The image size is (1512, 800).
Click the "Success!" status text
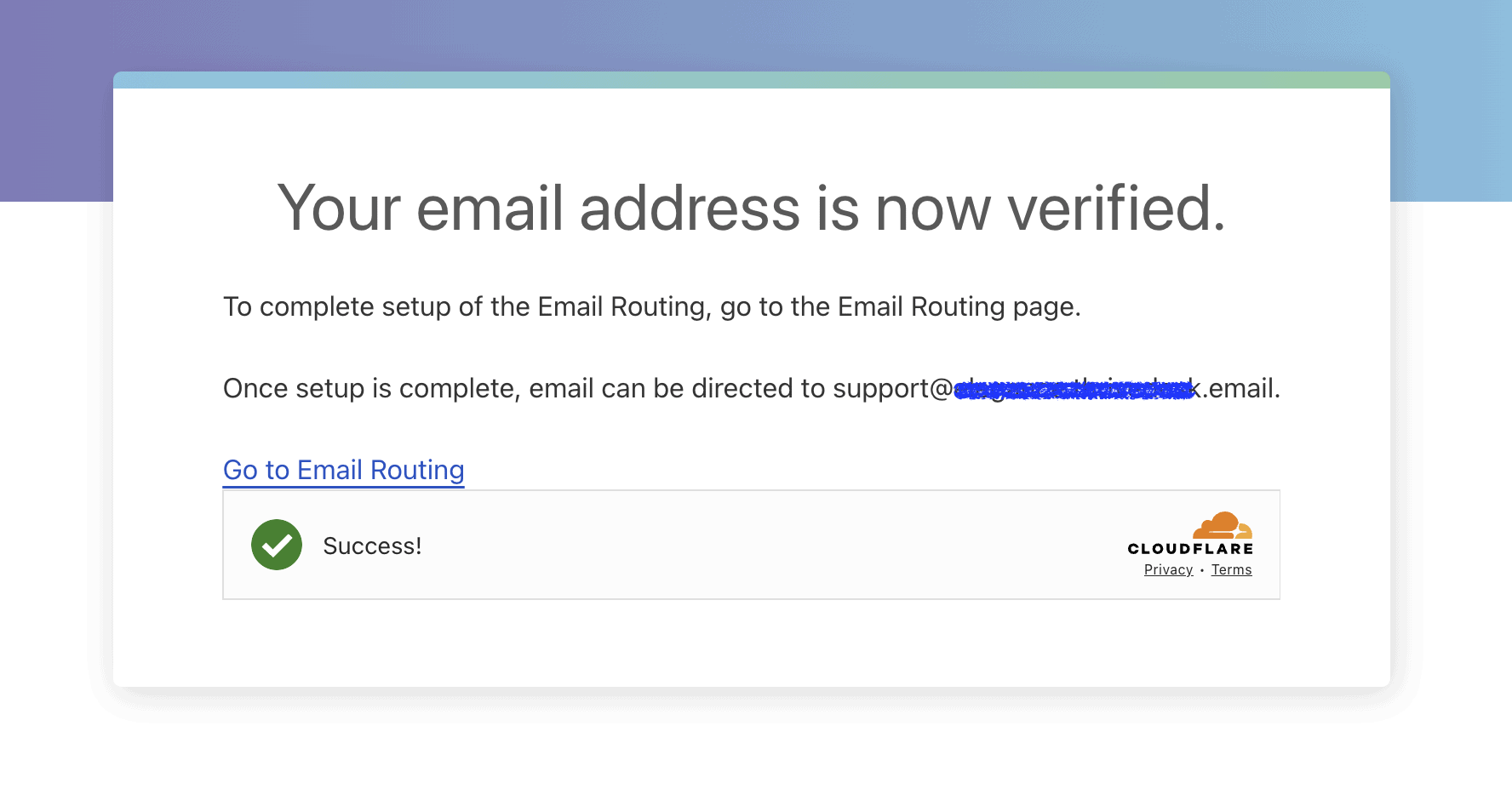click(372, 546)
